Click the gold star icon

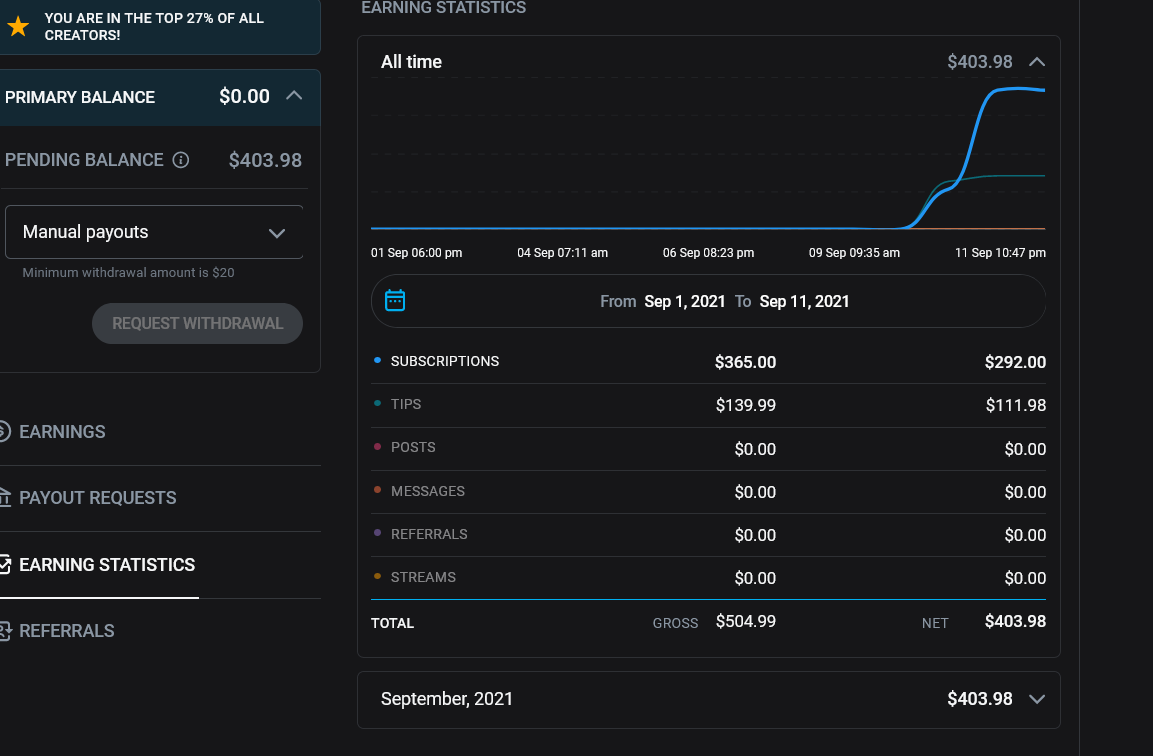(x=18, y=26)
